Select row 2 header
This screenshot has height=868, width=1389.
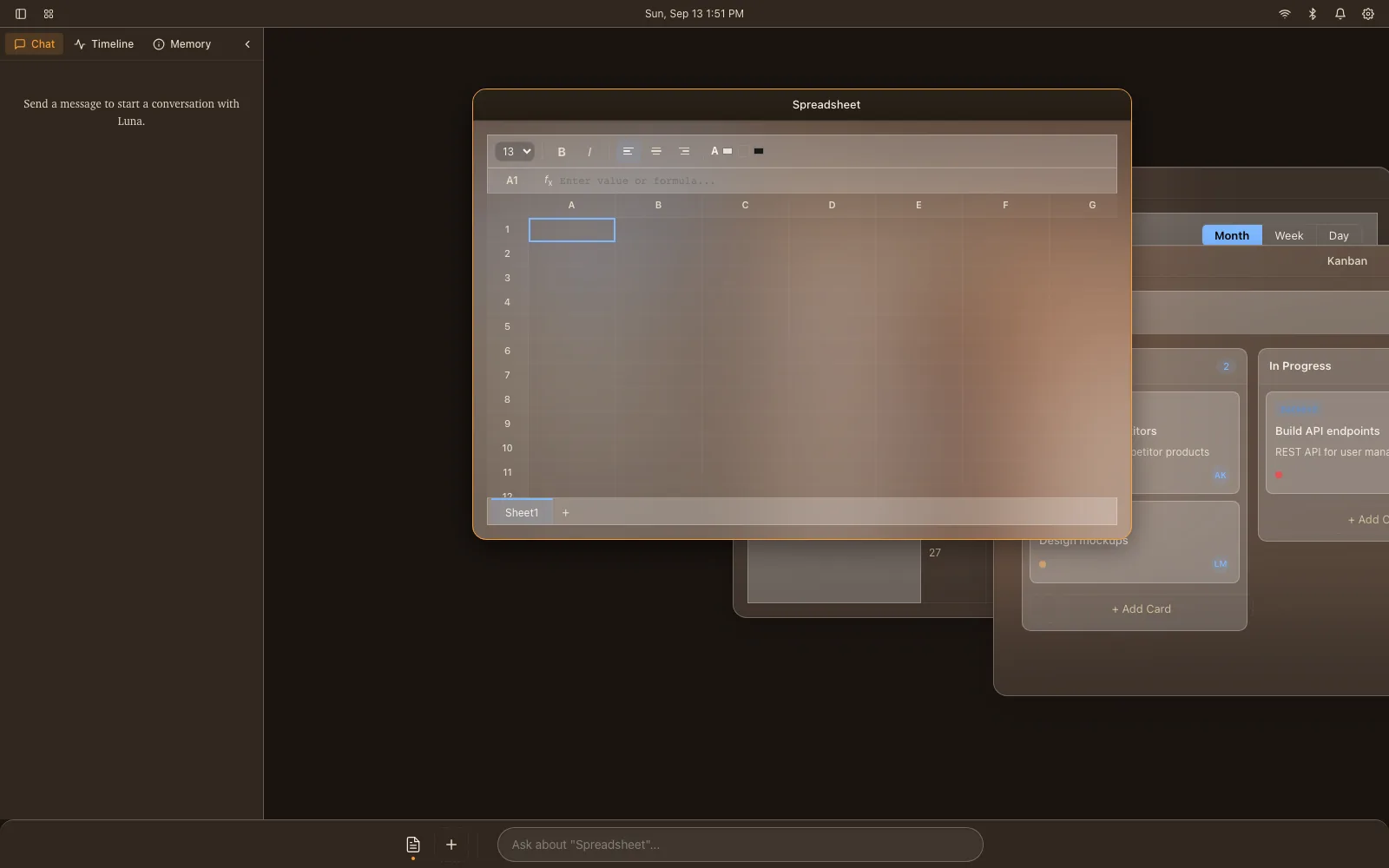507,254
